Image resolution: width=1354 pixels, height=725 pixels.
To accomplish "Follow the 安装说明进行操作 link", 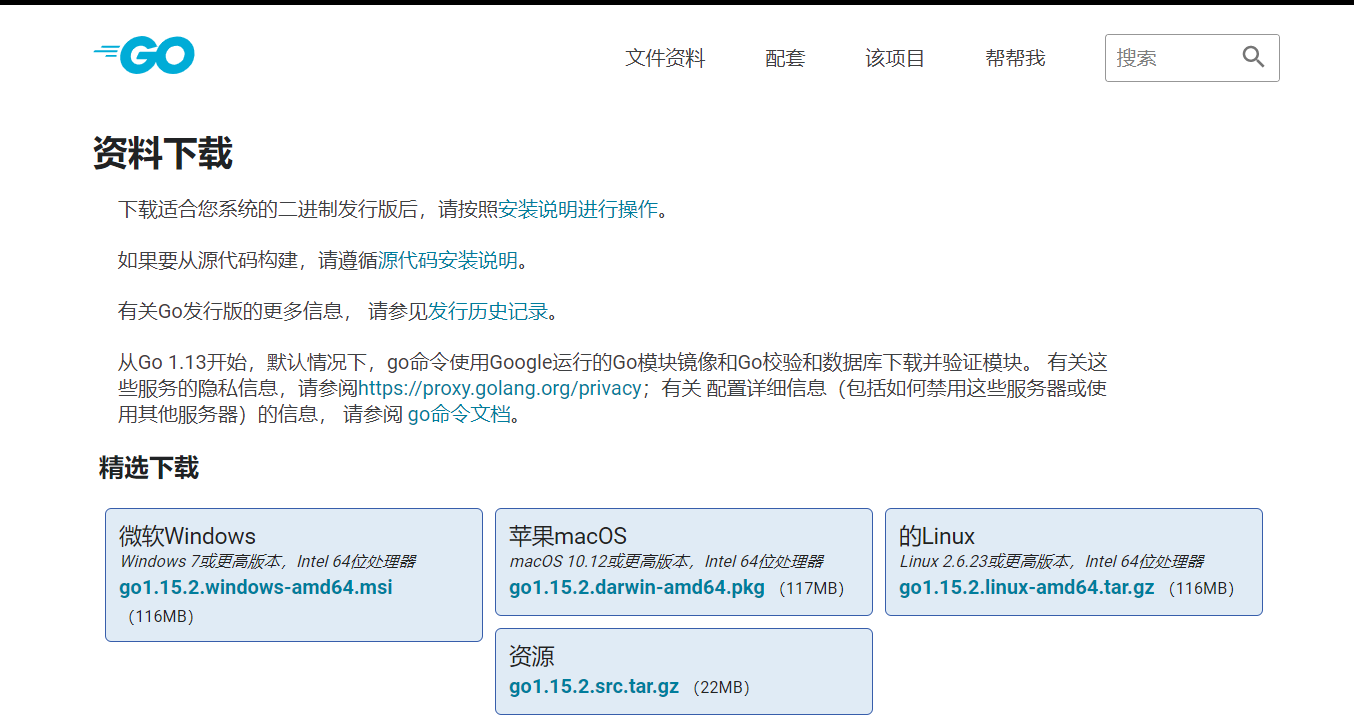I will [578, 209].
